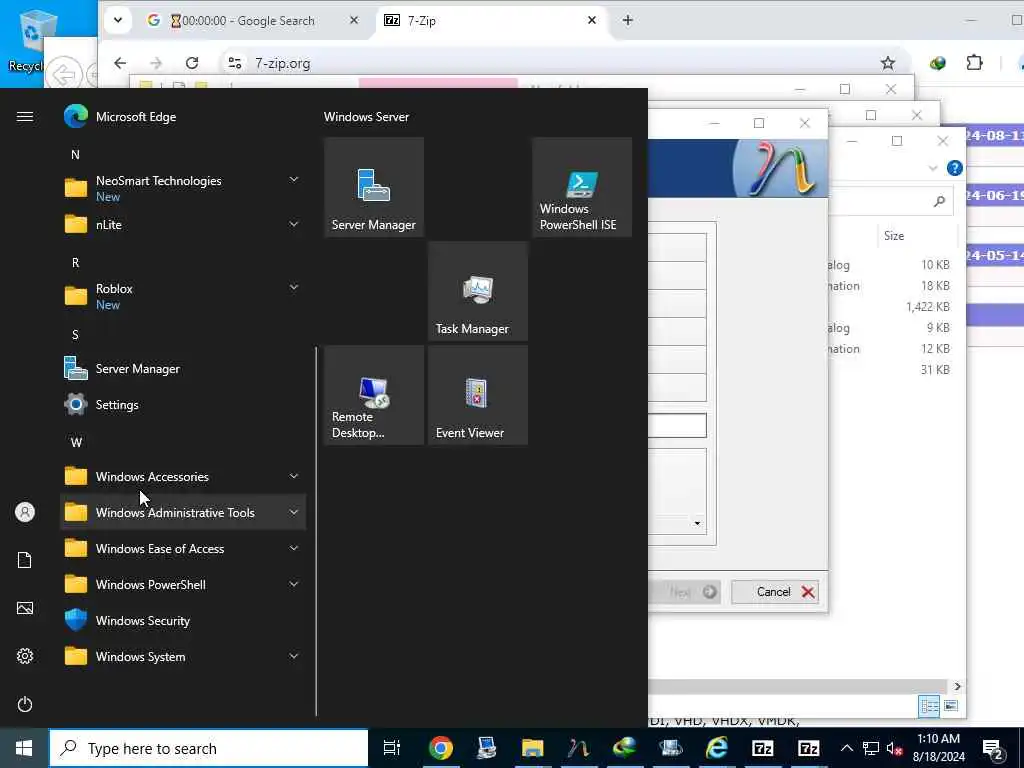Reload the 7-zip.org page
Image resolution: width=1024 pixels, height=768 pixels.
[192, 63]
